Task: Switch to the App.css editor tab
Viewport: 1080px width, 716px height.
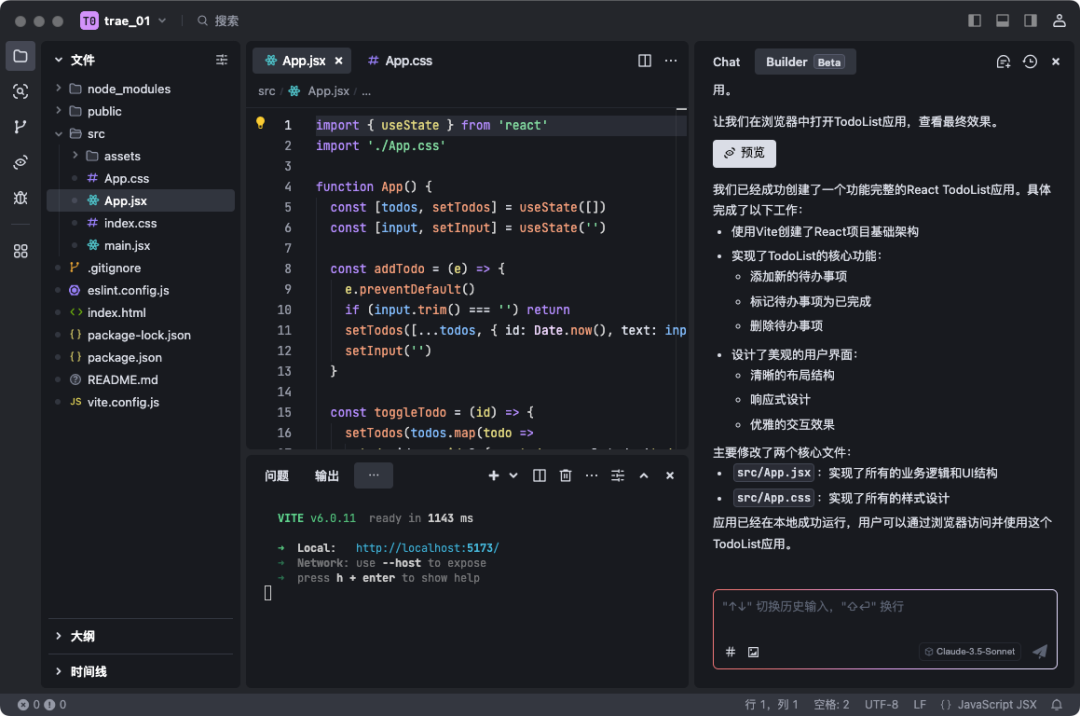Action: point(400,61)
